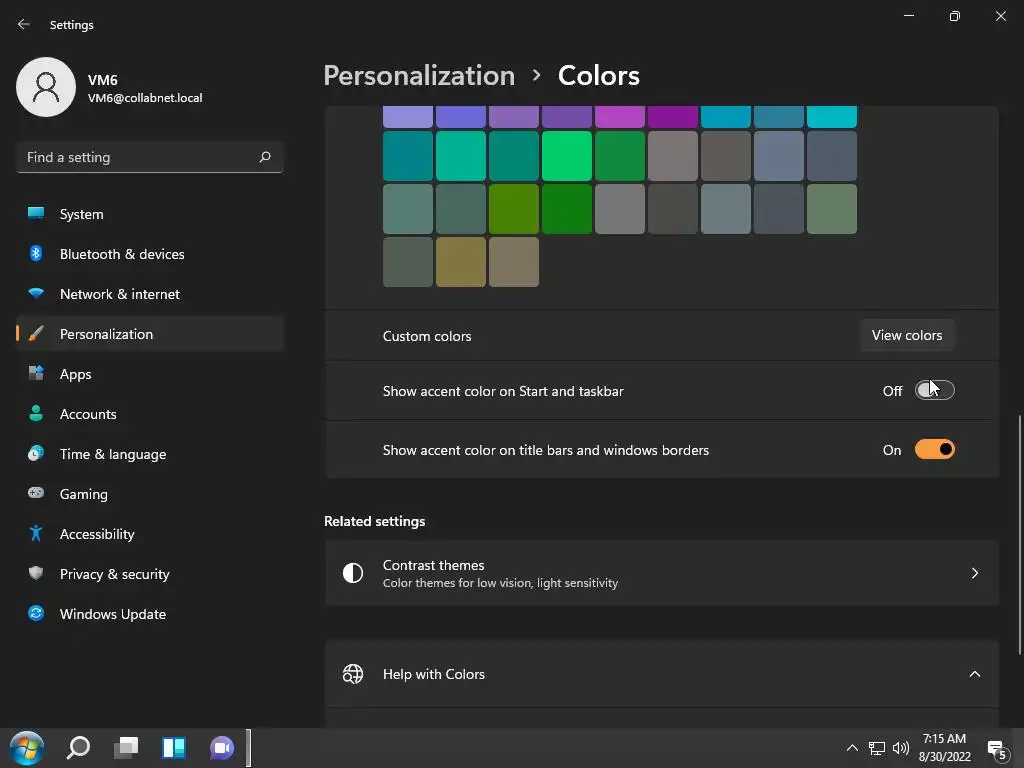Click the Contrast themes half-circle icon
Image resolution: width=1024 pixels, height=768 pixels.
click(353, 573)
